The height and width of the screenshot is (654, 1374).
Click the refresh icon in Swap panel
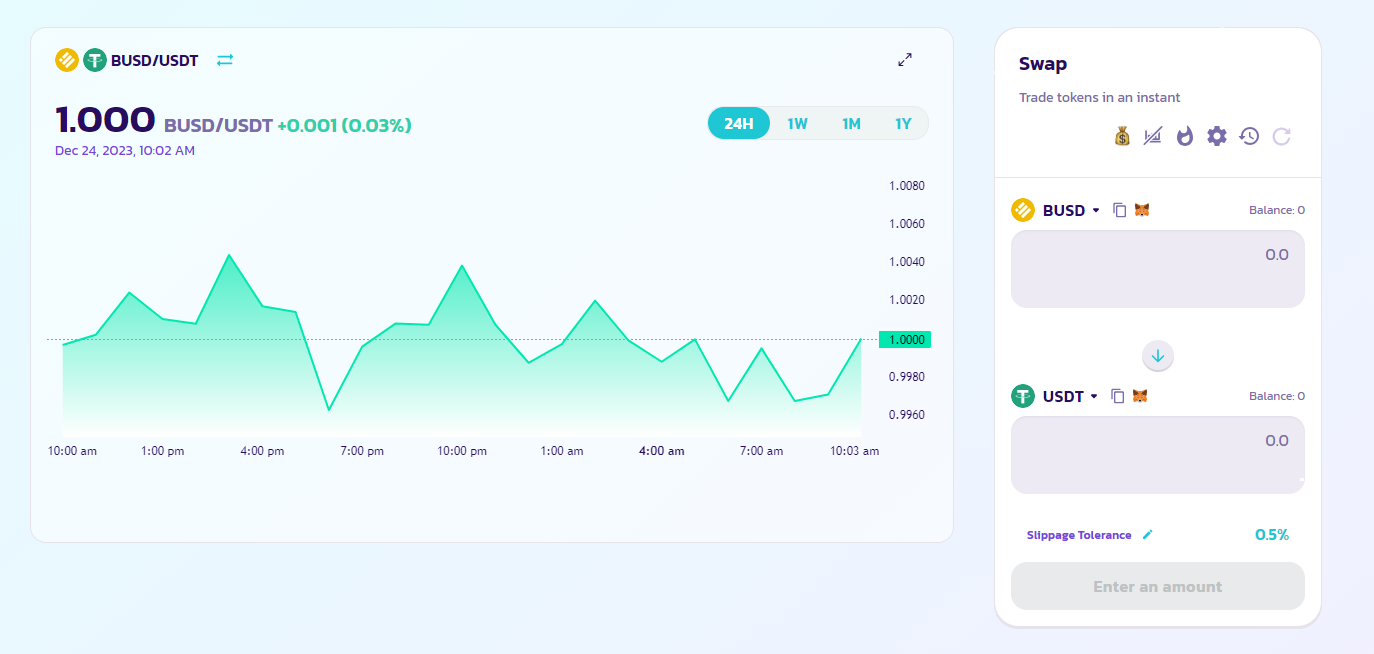1281,136
